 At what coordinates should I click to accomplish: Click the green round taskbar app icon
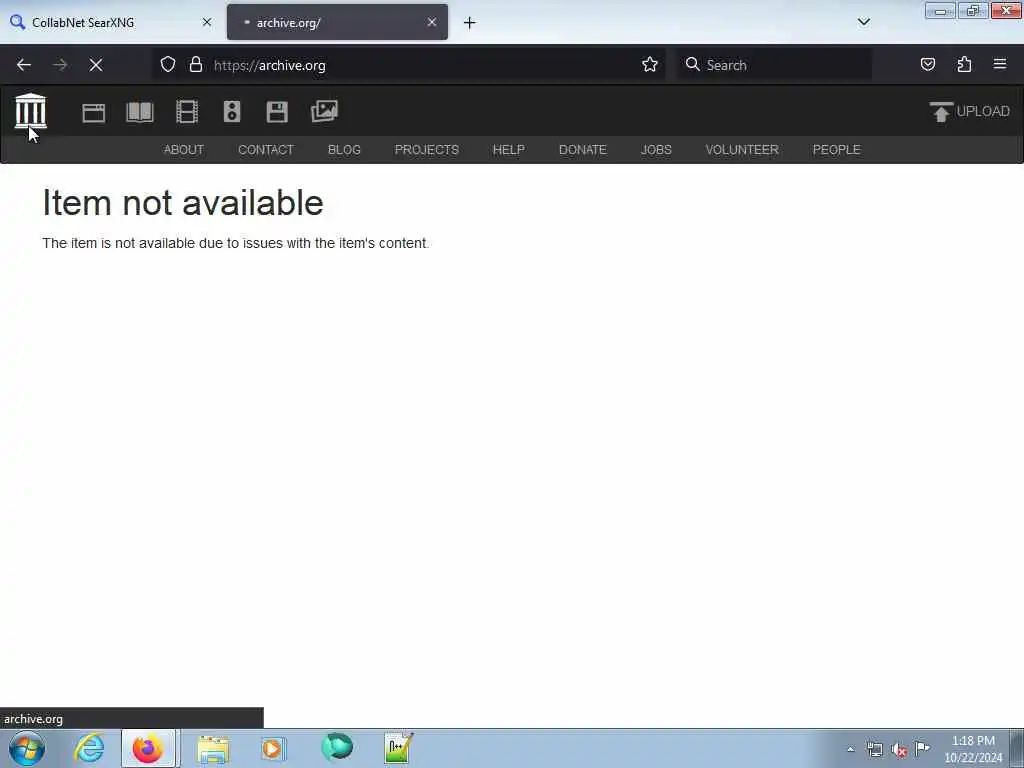(x=337, y=747)
